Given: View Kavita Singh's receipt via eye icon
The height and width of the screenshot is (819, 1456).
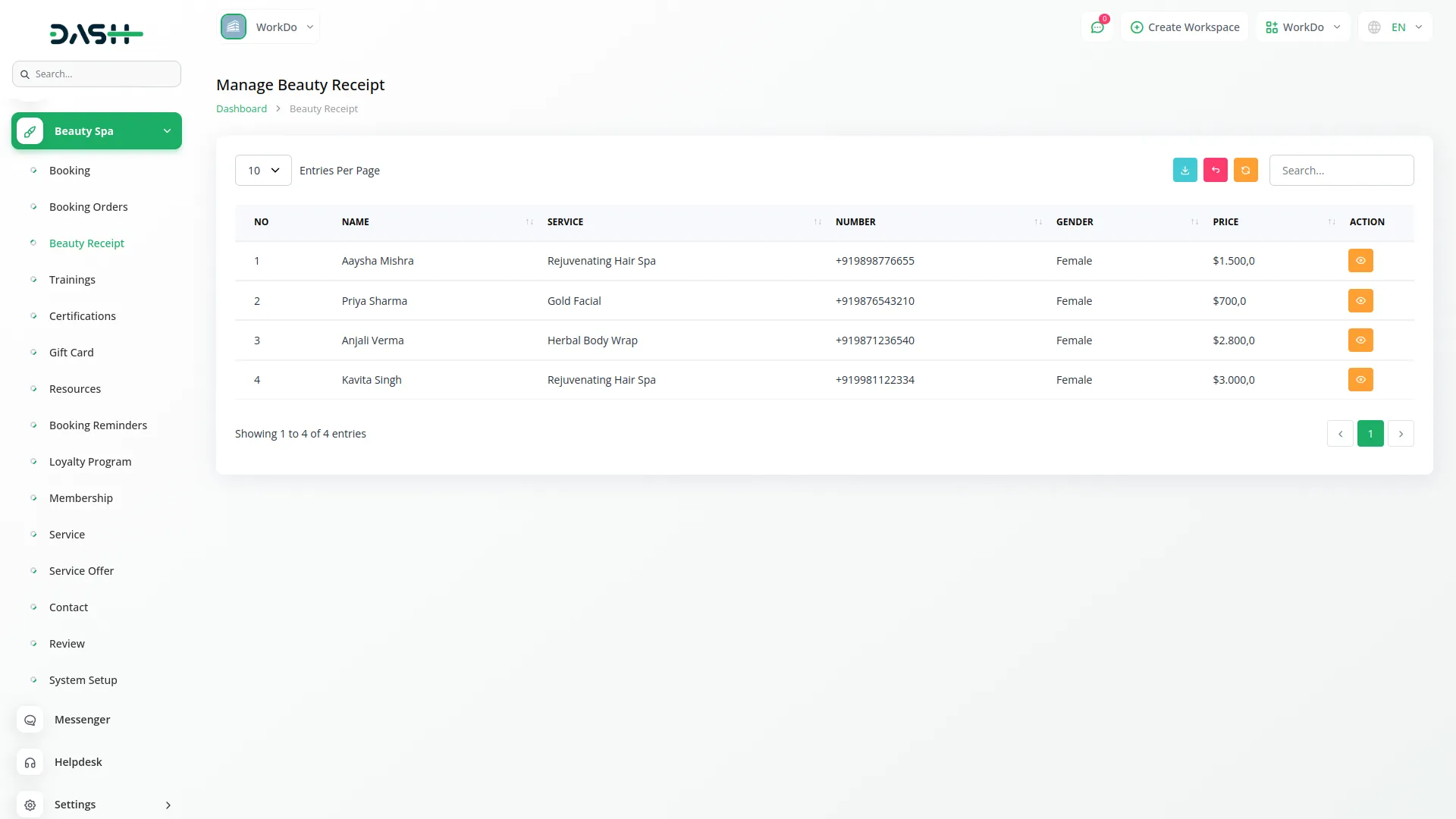Looking at the screenshot, I should [1360, 380].
